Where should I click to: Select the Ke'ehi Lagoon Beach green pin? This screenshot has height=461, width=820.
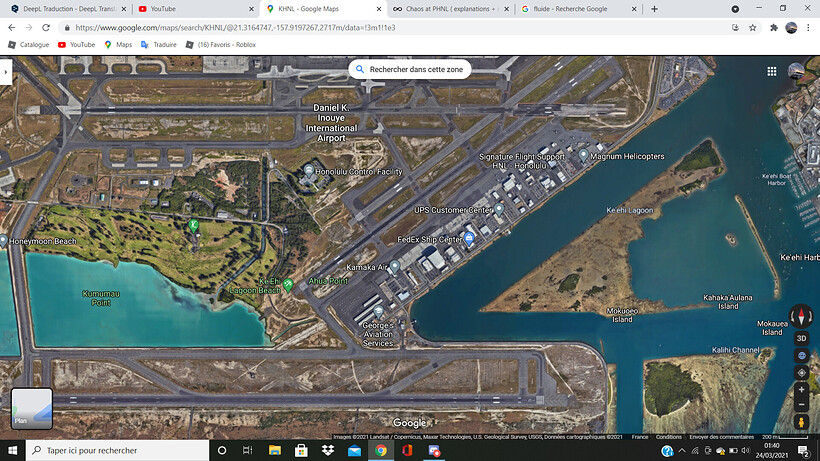(x=288, y=285)
